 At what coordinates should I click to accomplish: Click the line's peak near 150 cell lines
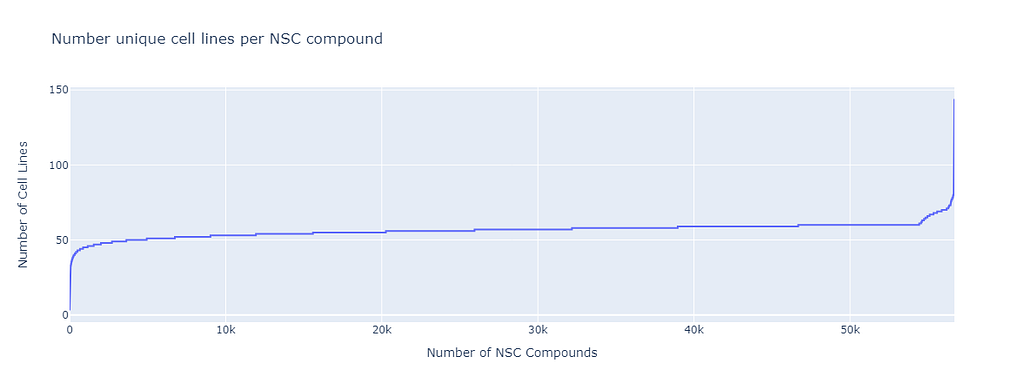pos(953,100)
